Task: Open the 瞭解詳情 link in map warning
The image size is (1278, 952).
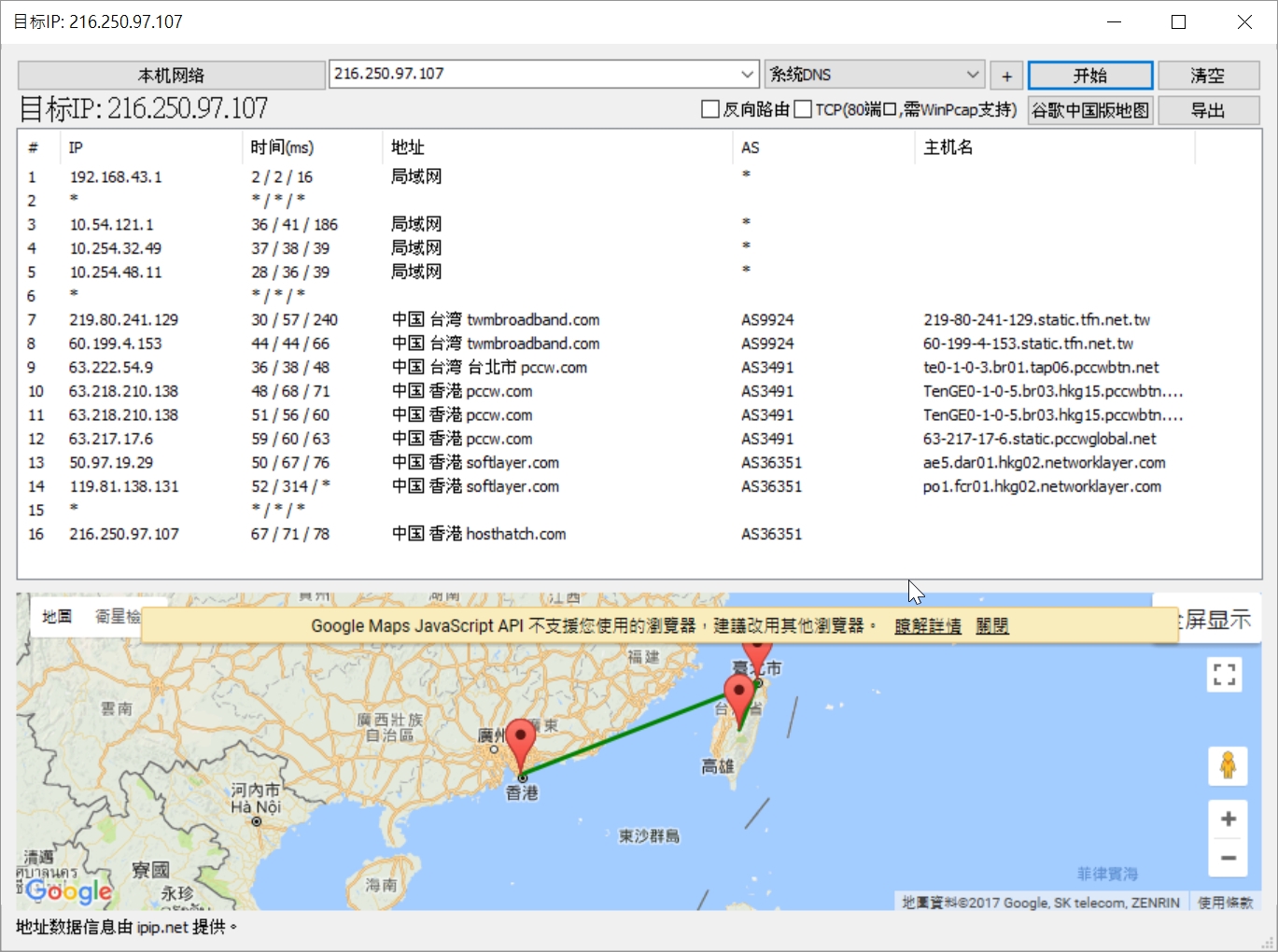Action: pos(928,626)
